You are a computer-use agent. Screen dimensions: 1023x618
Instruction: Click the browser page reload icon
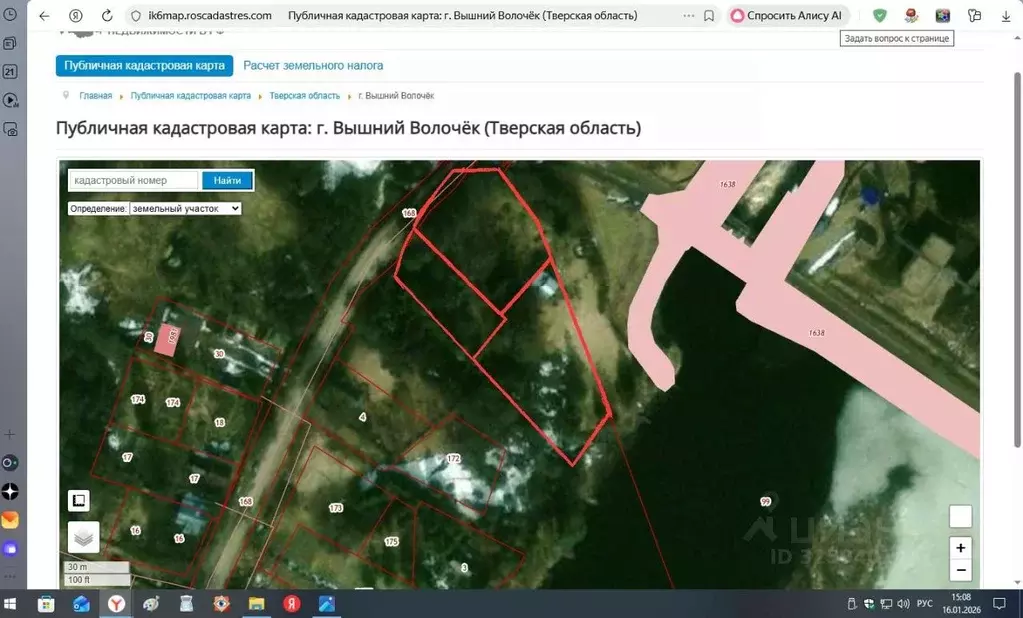click(x=105, y=15)
